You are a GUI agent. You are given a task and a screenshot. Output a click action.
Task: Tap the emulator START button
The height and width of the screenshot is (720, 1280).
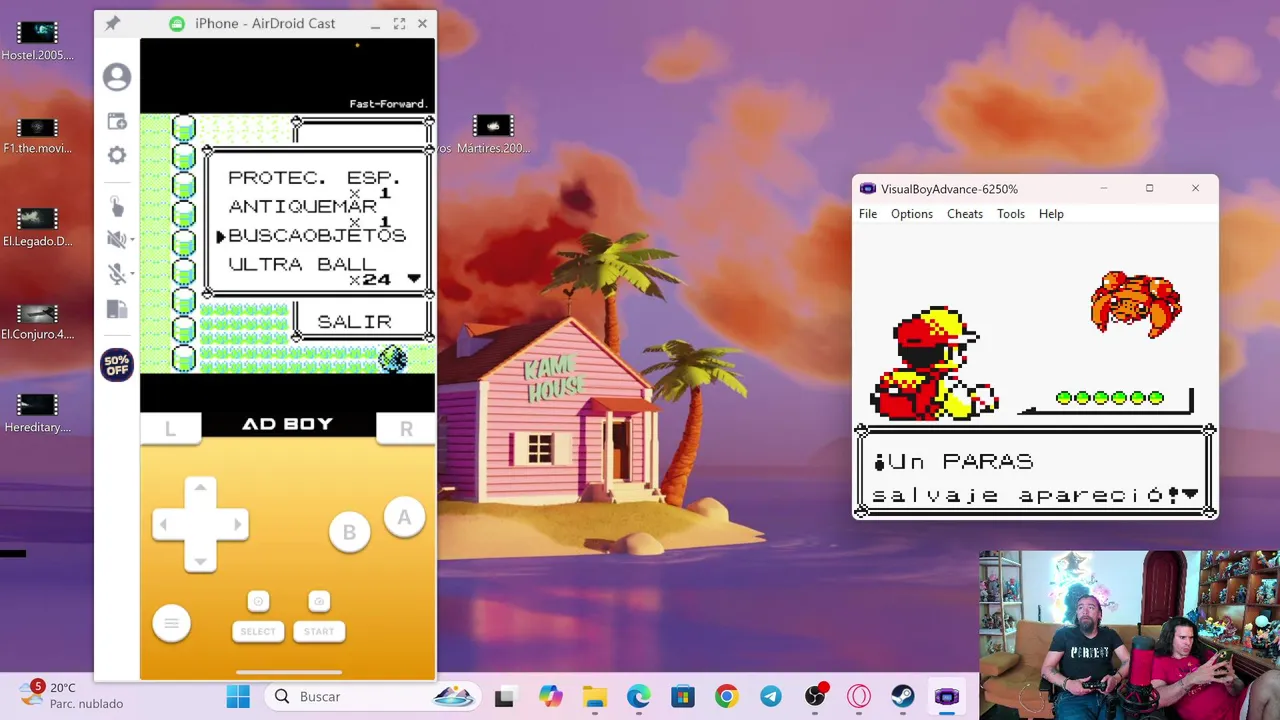[319, 631]
